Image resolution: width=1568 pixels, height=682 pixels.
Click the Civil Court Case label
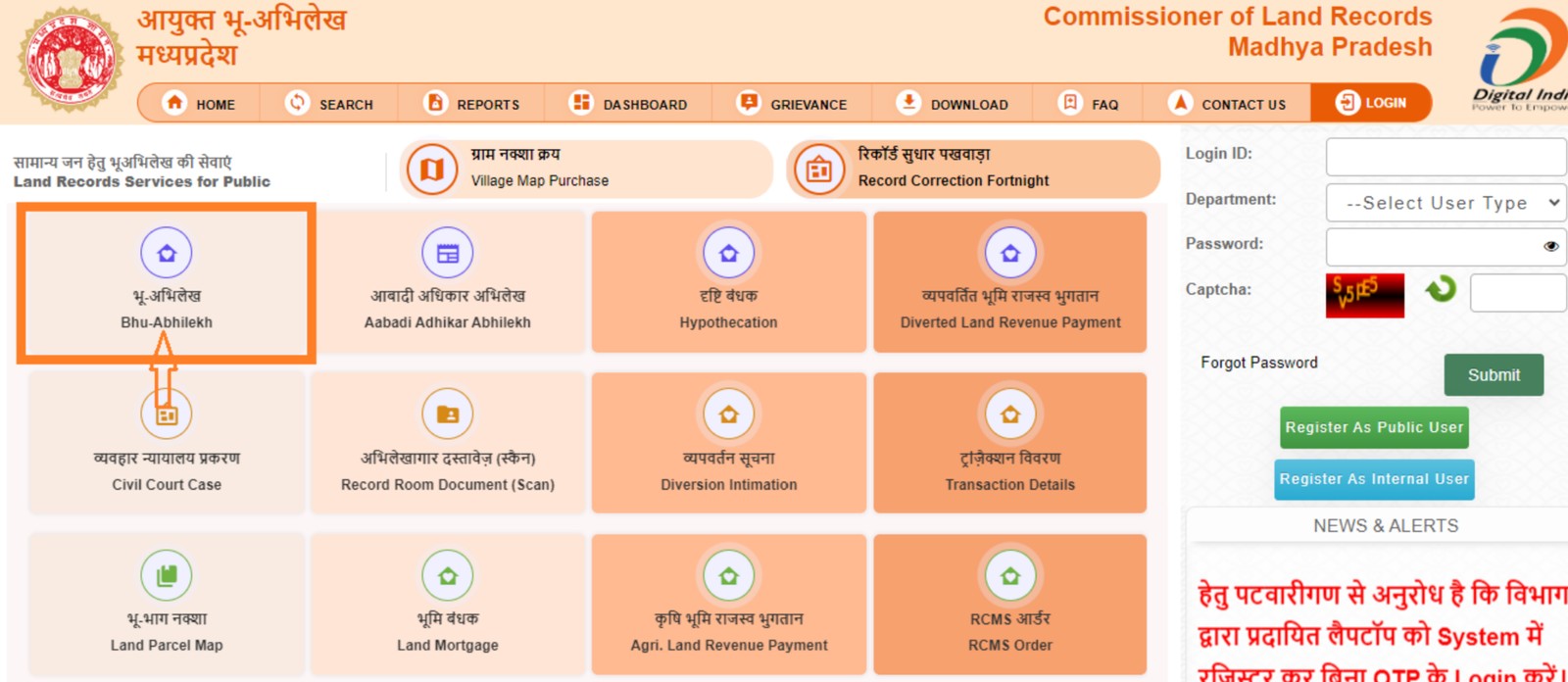point(167,485)
